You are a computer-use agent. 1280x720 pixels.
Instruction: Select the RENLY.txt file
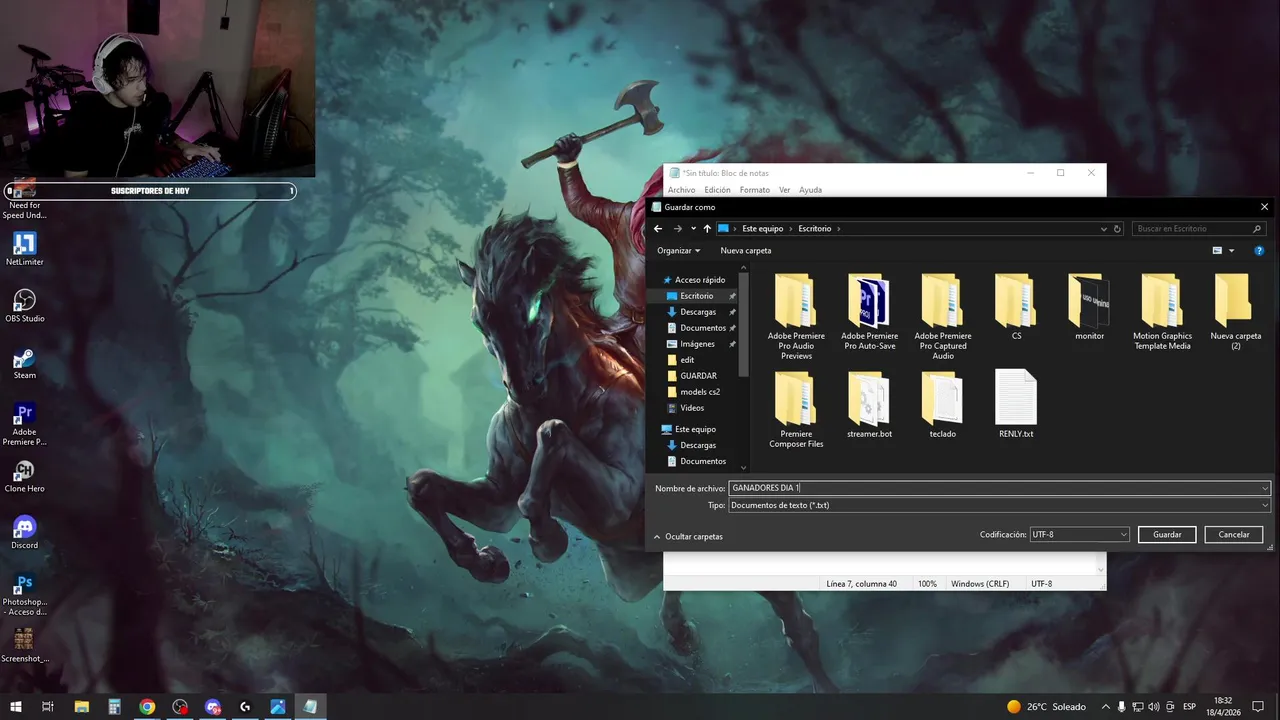[1016, 405]
